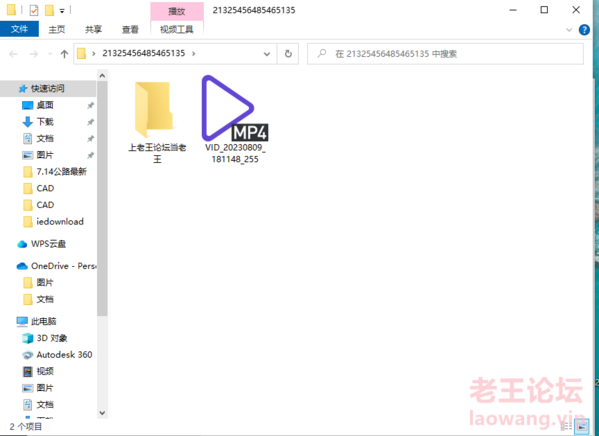
Task: Click the properties checkmark icon in the title bar
Action: (34, 10)
